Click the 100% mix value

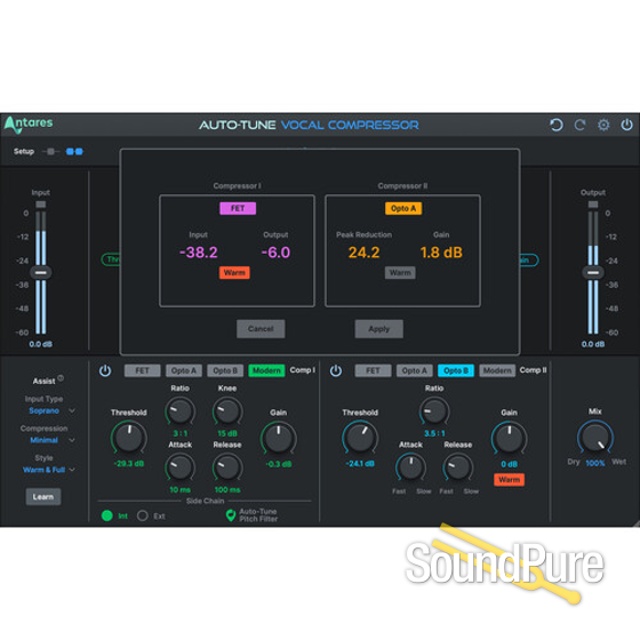tap(595, 463)
